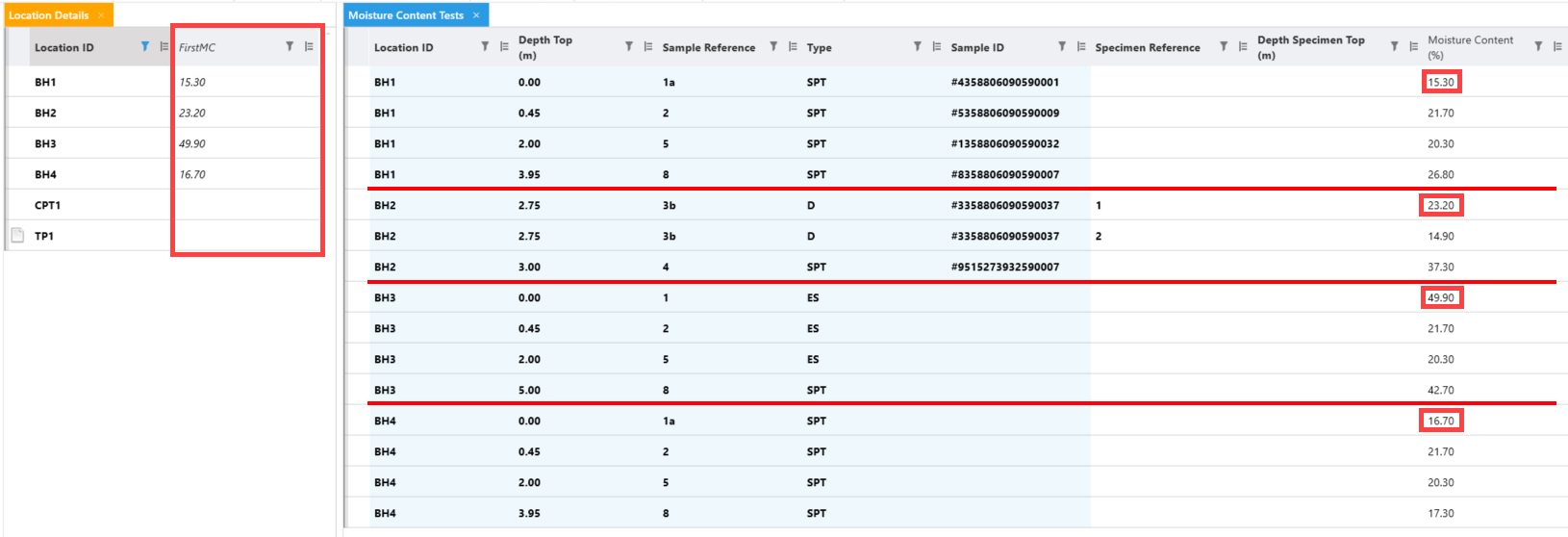The width and height of the screenshot is (1568, 537).
Task: Select the CPT1 row in Location Details
Action: point(48,205)
